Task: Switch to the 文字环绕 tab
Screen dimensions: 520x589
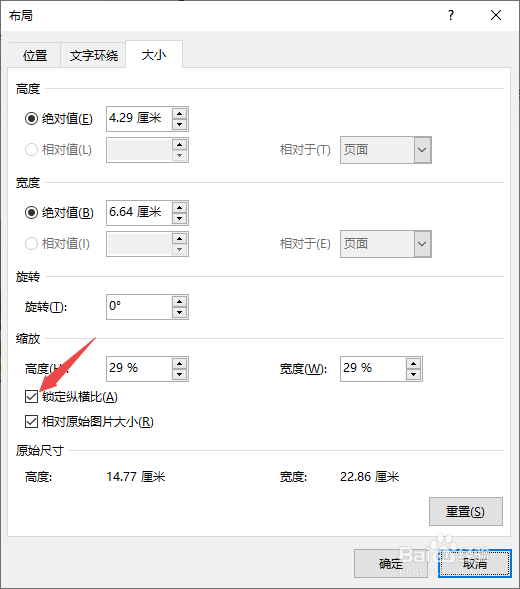Action: pyautogui.click(x=93, y=55)
